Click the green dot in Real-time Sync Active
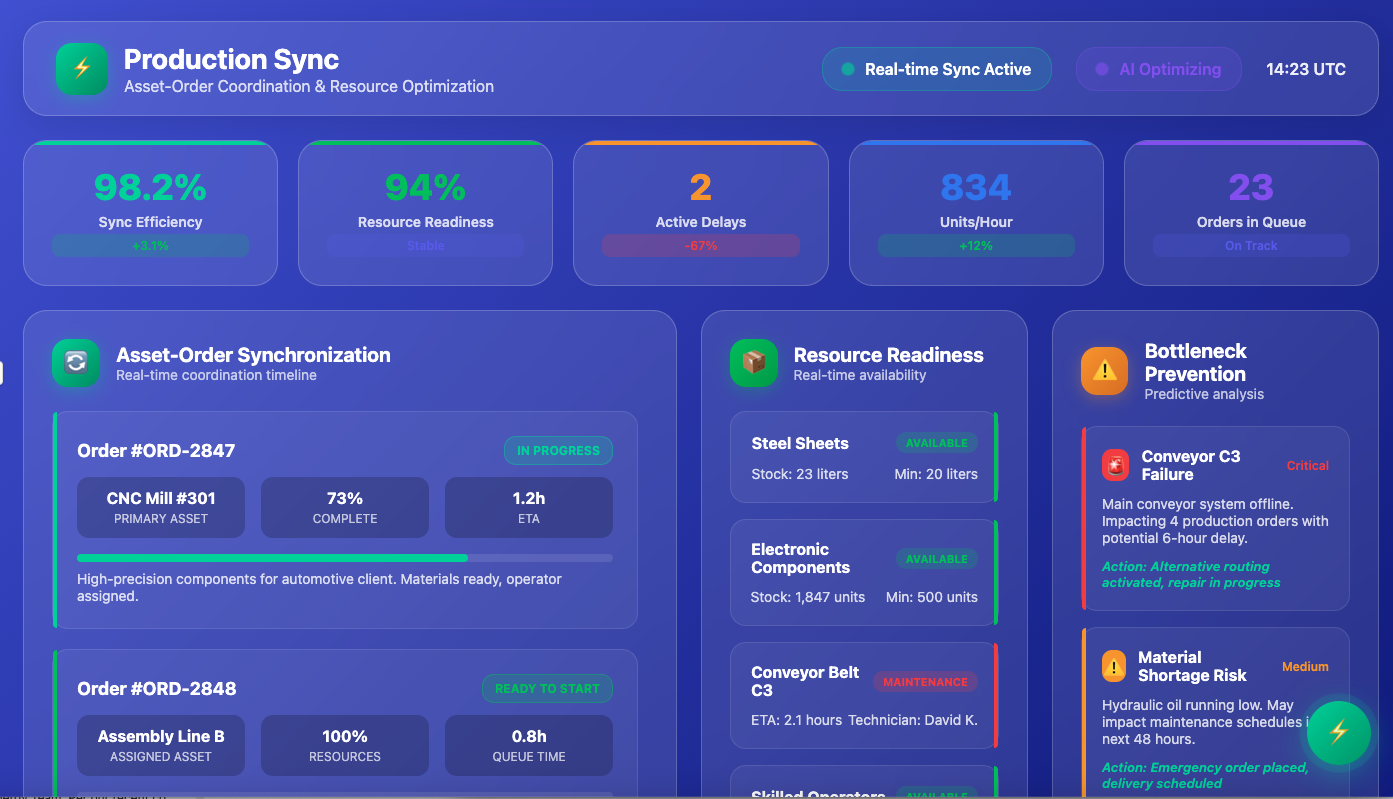1393x799 pixels. [848, 70]
